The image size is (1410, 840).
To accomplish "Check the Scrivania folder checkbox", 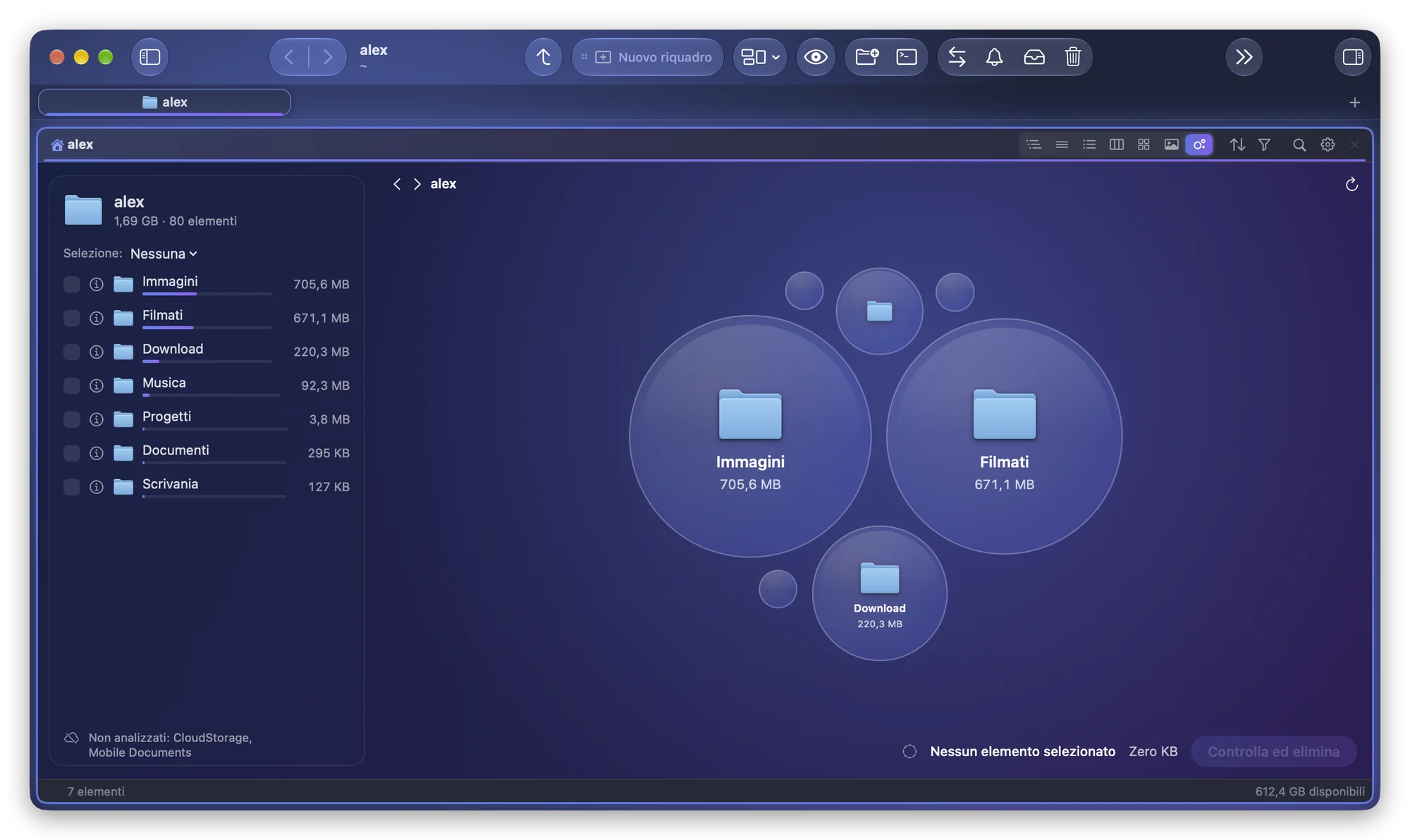I will coord(71,488).
